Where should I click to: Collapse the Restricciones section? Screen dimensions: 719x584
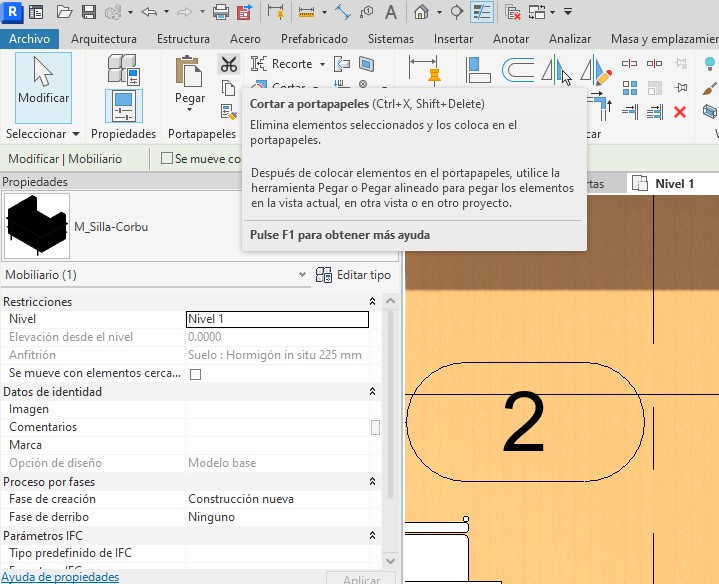pyautogui.click(x=373, y=302)
